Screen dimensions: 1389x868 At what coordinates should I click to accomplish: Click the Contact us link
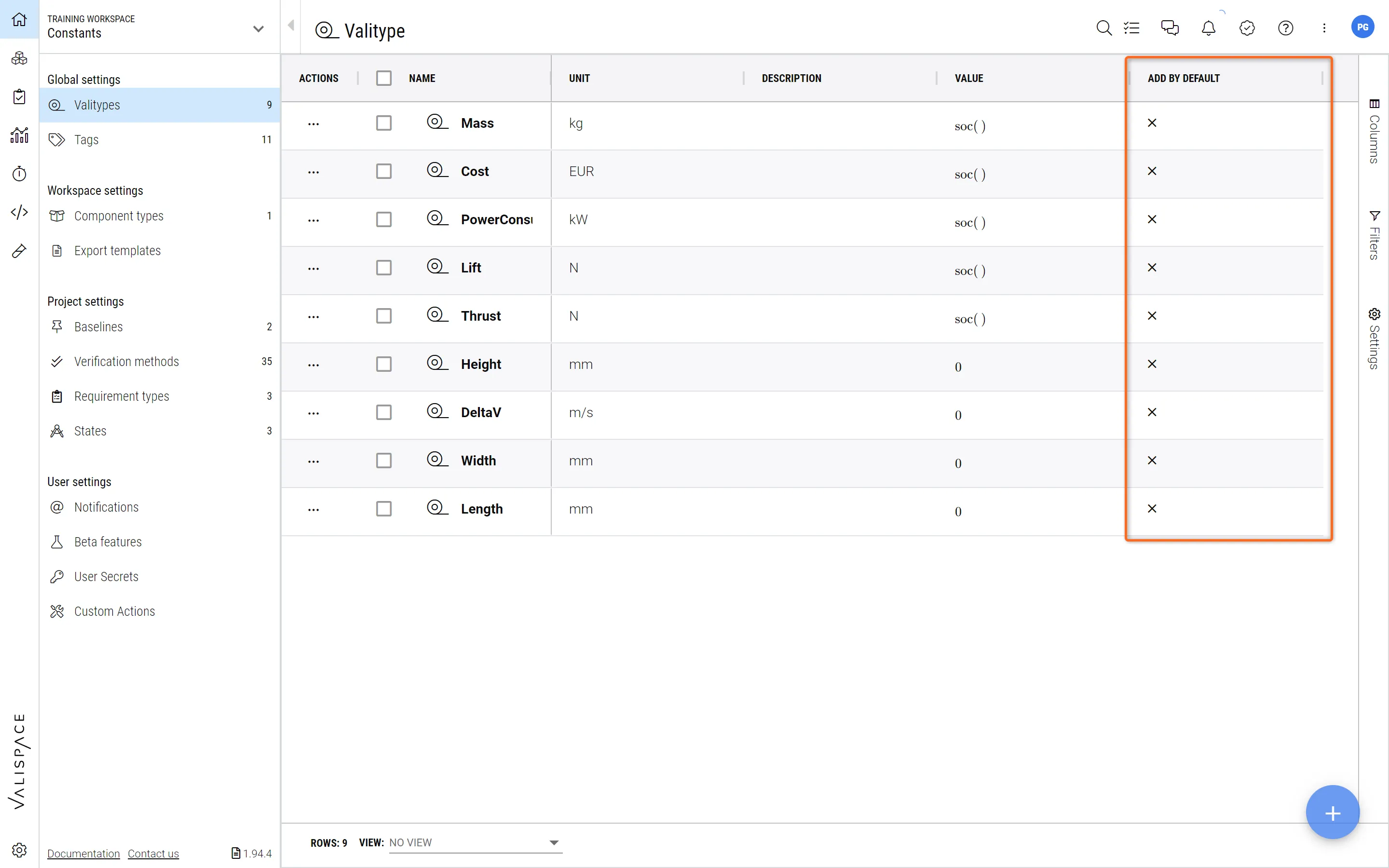pyautogui.click(x=153, y=854)
